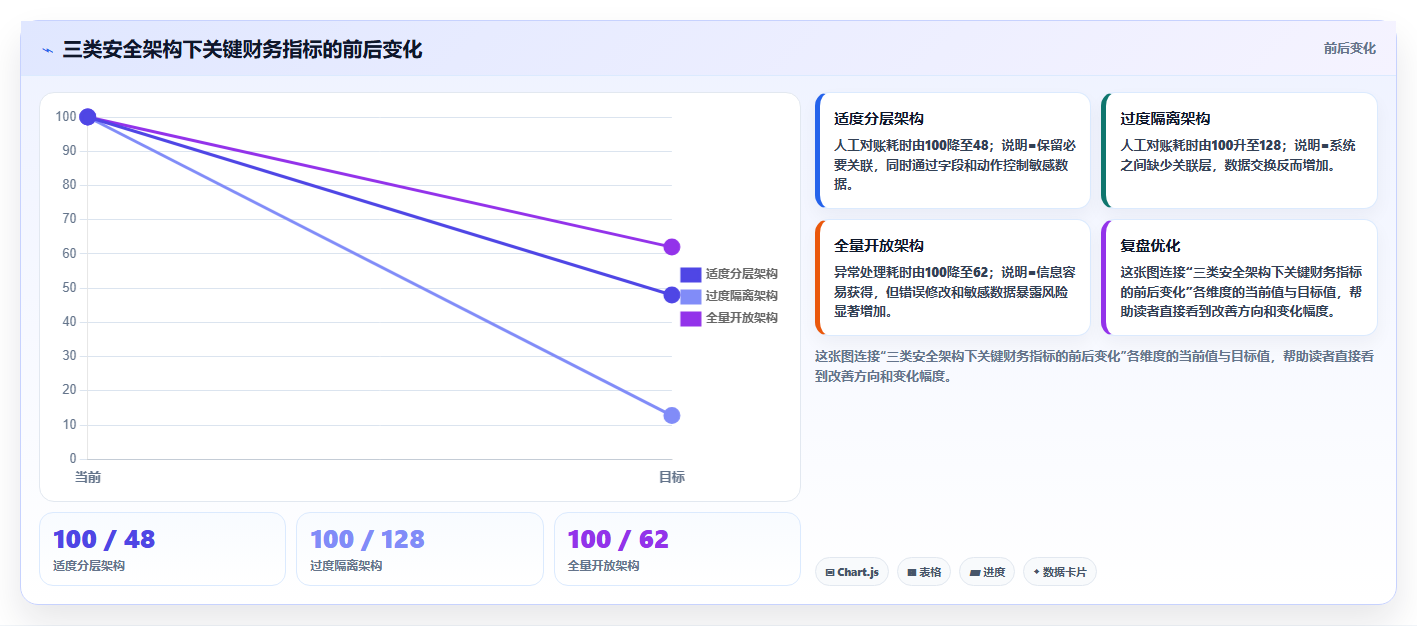Toggle 全量开放架构 legend swatch

[690, 318]
